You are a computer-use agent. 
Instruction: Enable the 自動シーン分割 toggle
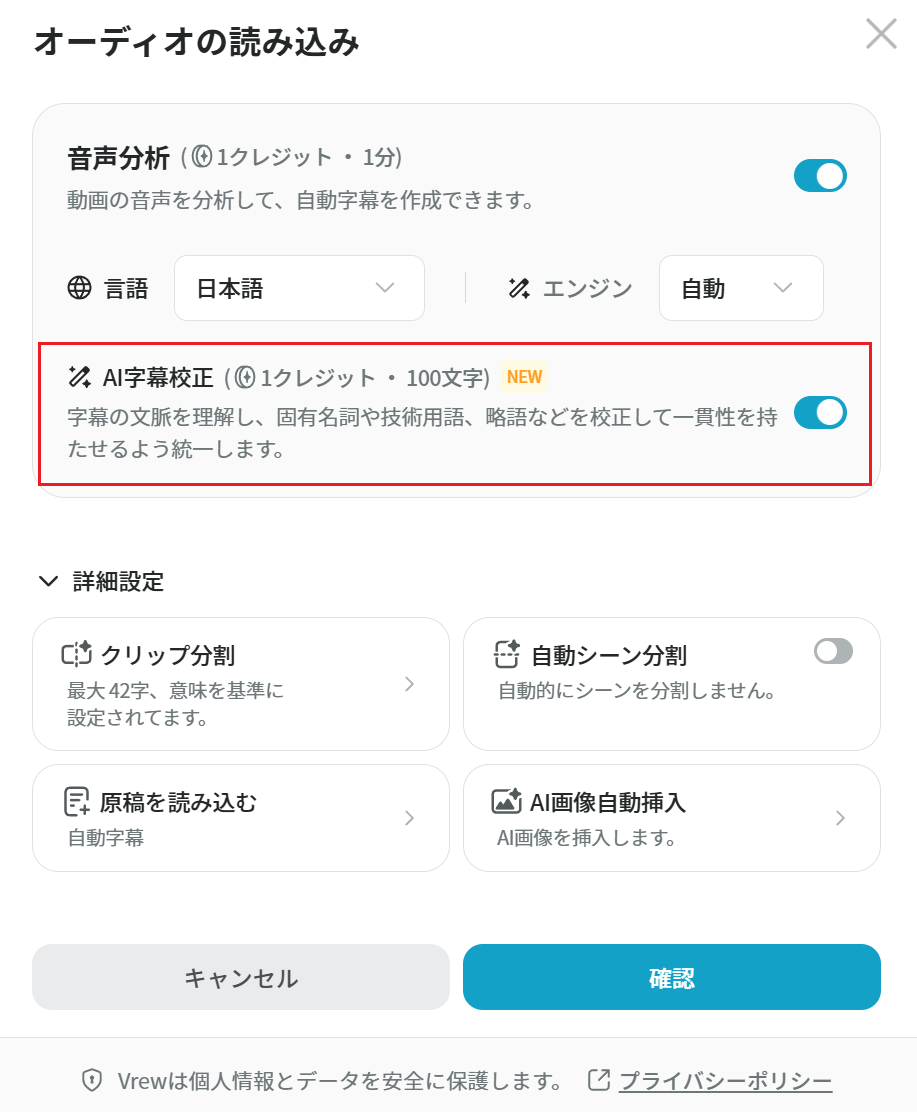coord(833,651)
